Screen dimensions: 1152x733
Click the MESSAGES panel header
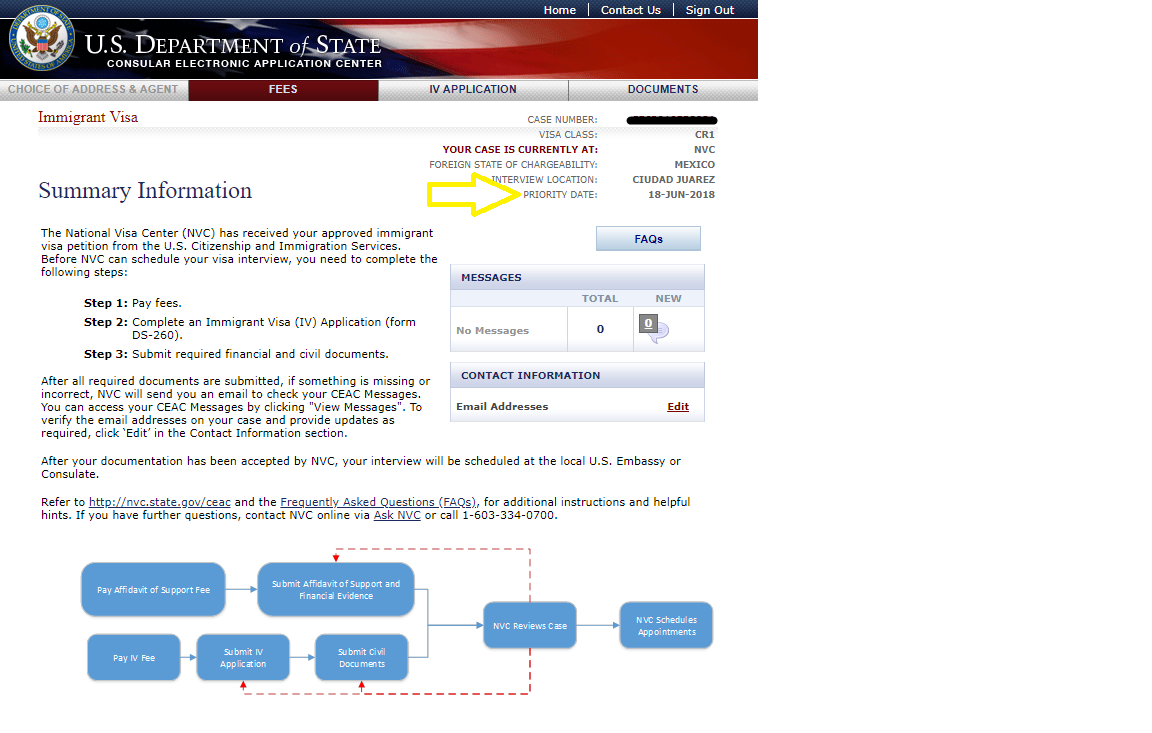coord(577,278)
